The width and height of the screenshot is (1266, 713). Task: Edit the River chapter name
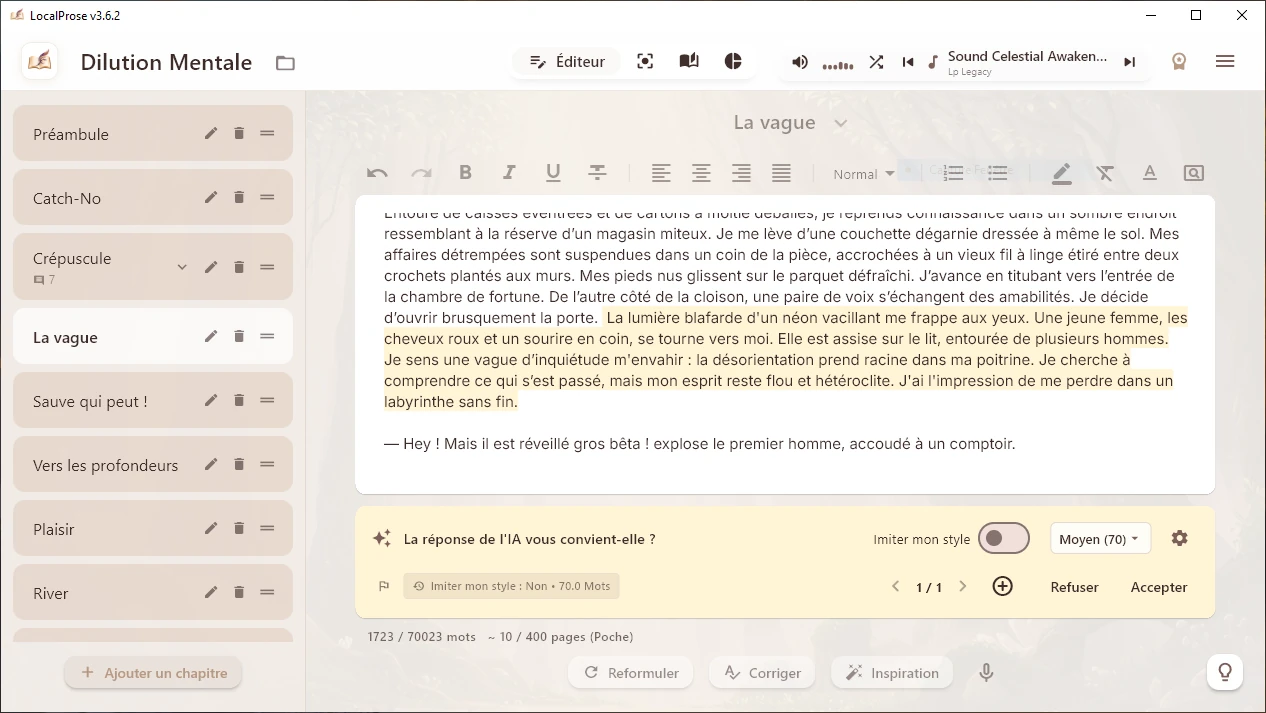(211, 592)
